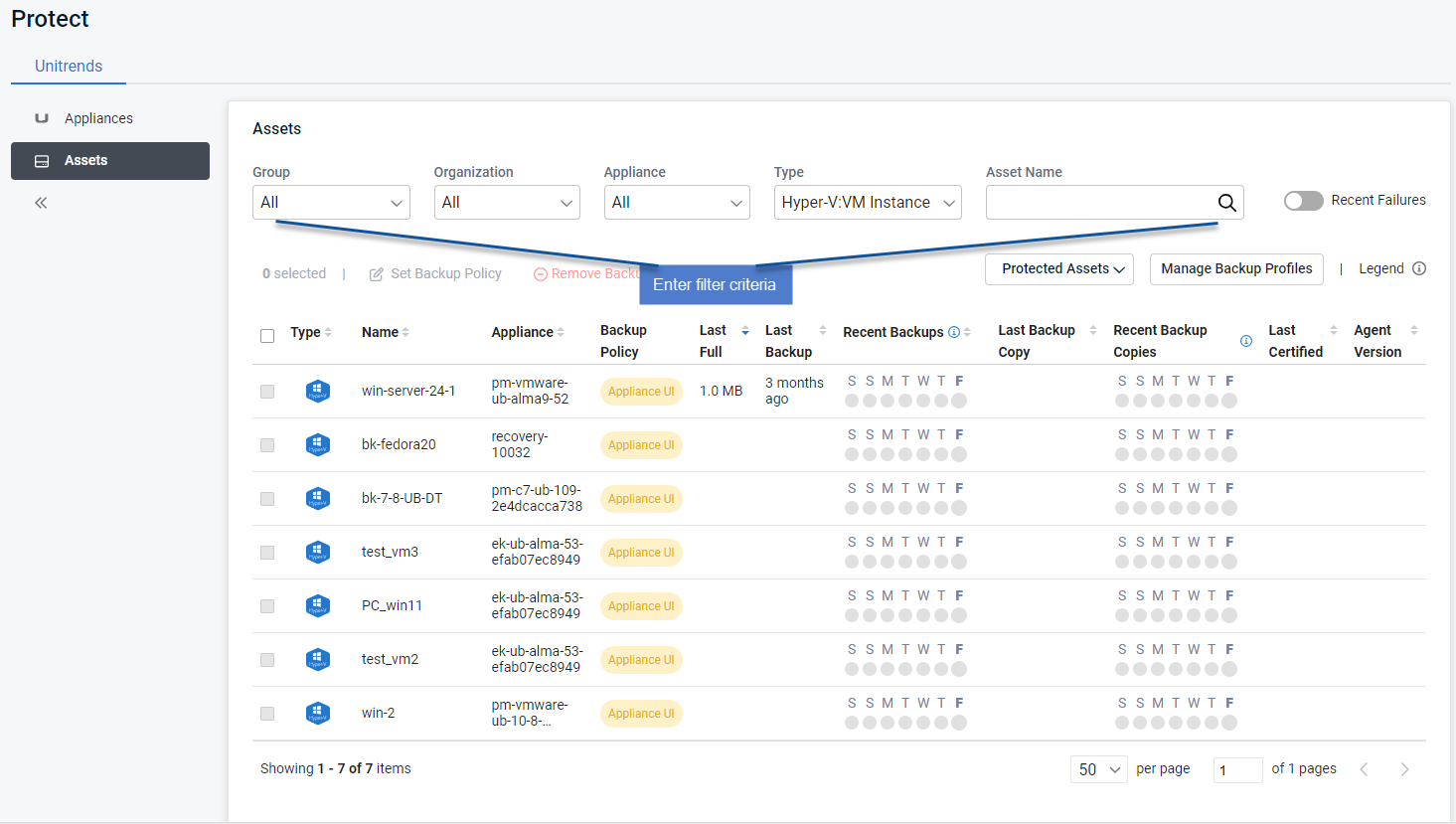The height and width of the screenshot is (824, 1456).
Task: Click Hyper-V icon for bk-fedora20
Action: click(x=318, y=445)
